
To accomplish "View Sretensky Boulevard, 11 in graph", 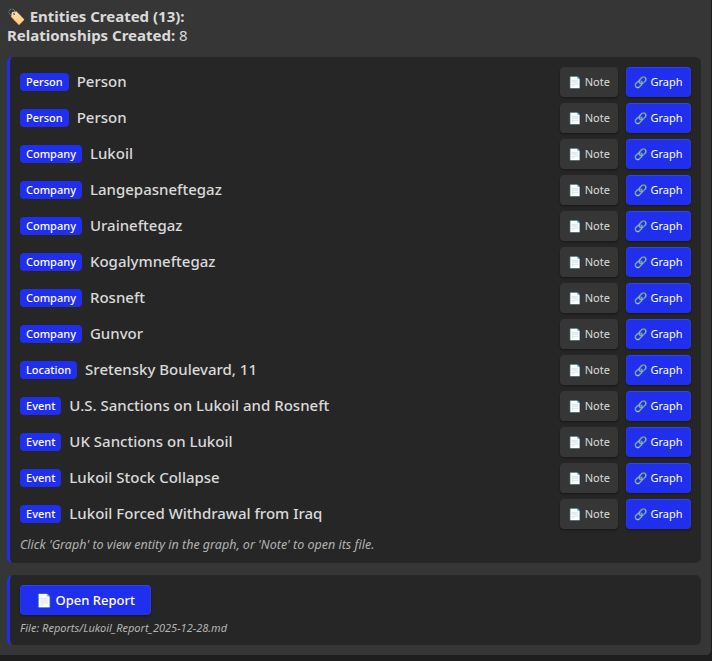I will coord(658,370).
